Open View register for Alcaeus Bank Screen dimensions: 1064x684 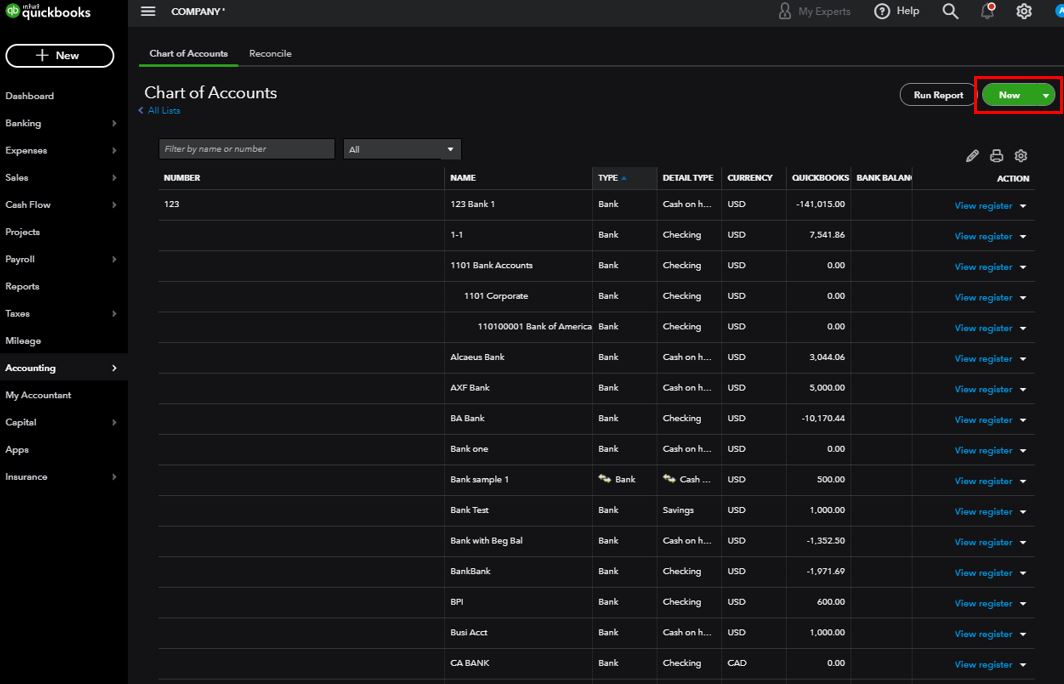pyautogui.click(x=983, y=359)
